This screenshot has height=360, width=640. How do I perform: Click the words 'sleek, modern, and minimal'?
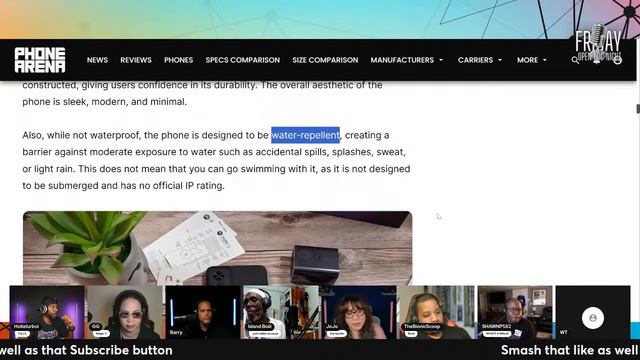pyautogui.click(x=124, y=102)
